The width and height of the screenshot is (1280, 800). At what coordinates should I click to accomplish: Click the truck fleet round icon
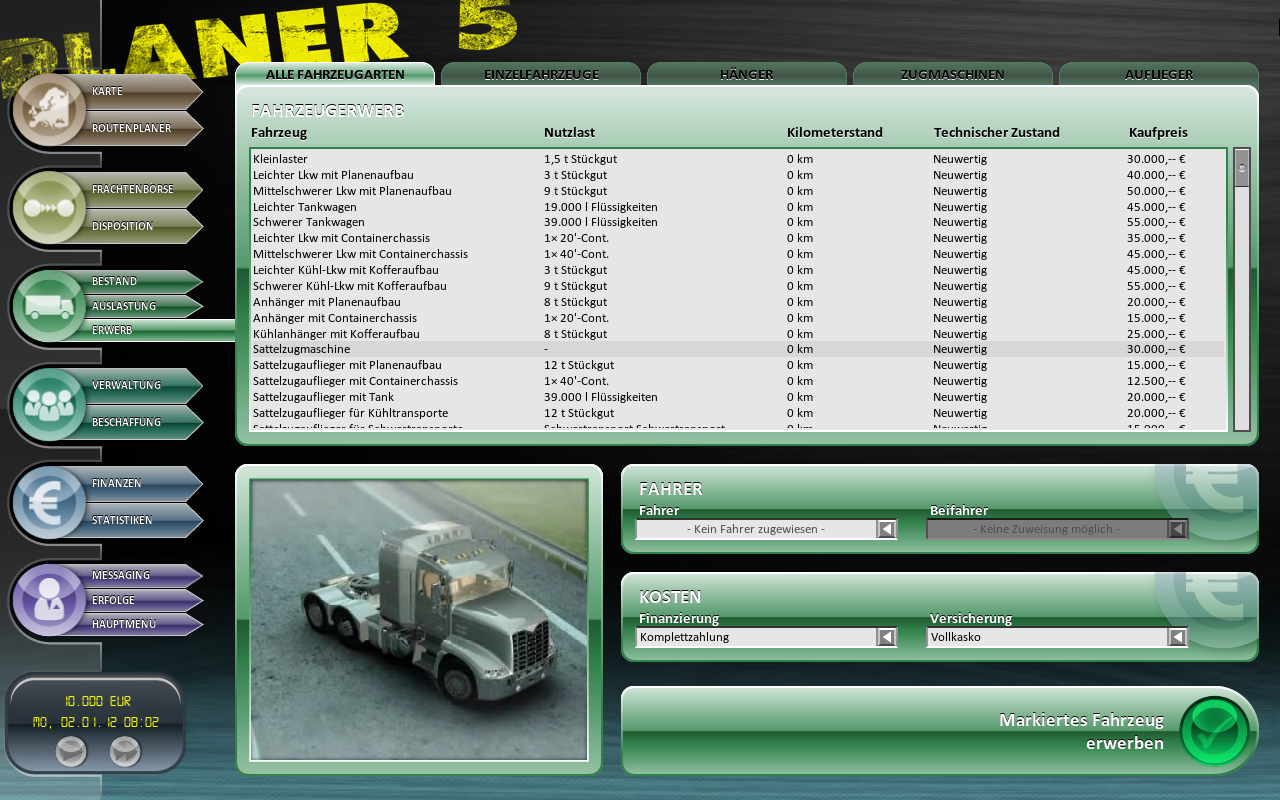[x=48, y=306]
